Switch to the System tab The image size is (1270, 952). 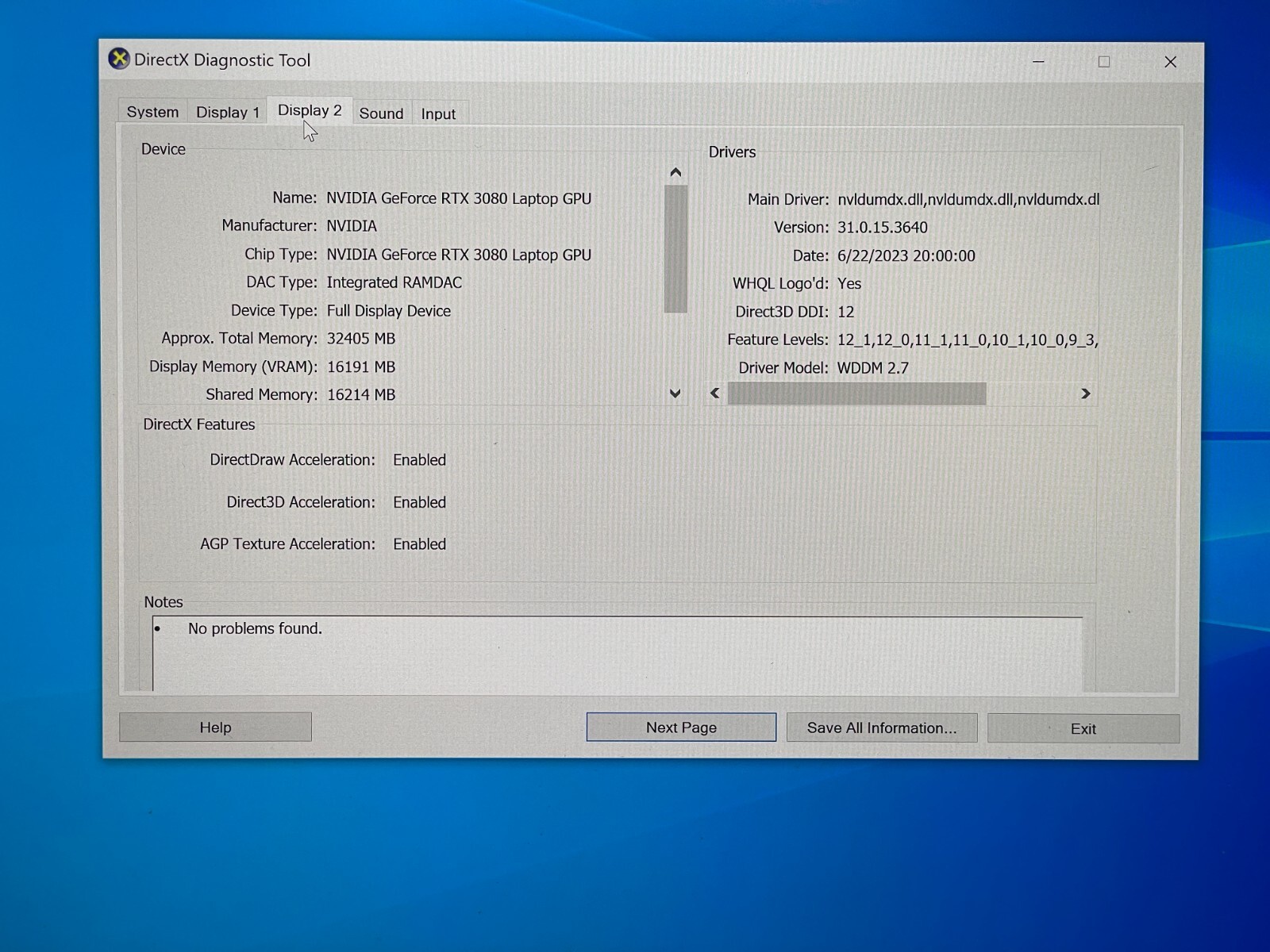152,112
